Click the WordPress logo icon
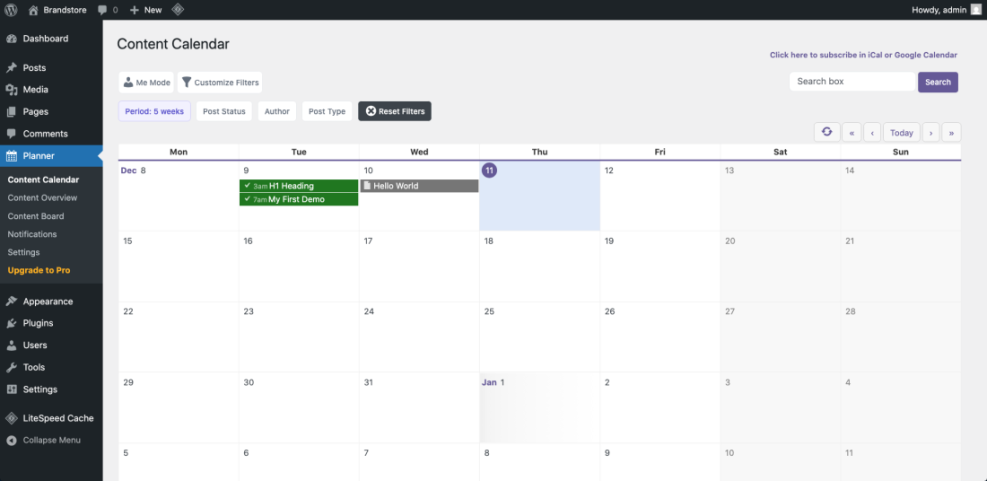 (11, 9)
